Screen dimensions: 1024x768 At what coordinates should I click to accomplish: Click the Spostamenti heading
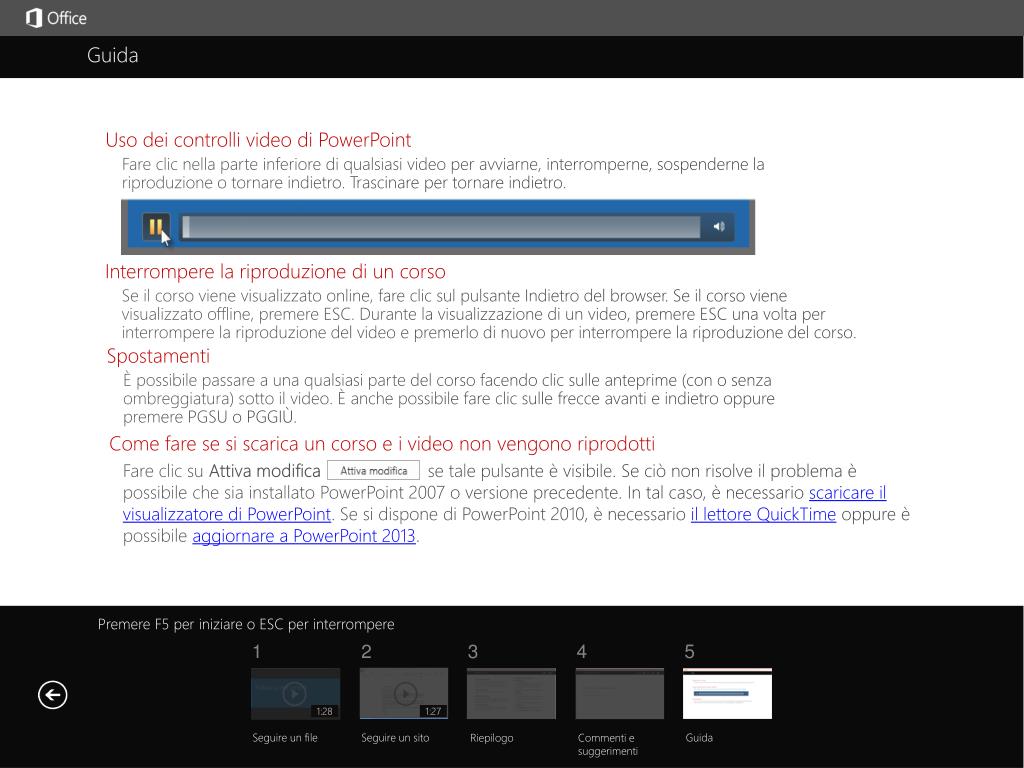(158, 356)
